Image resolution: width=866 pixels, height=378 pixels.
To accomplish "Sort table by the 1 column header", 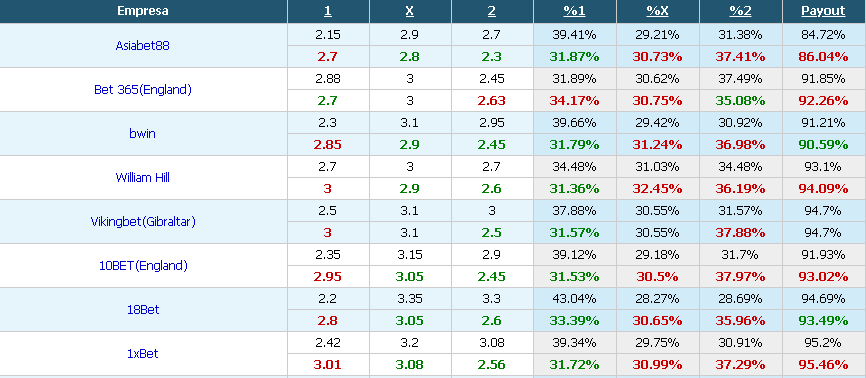I will [x=328, y=11].
